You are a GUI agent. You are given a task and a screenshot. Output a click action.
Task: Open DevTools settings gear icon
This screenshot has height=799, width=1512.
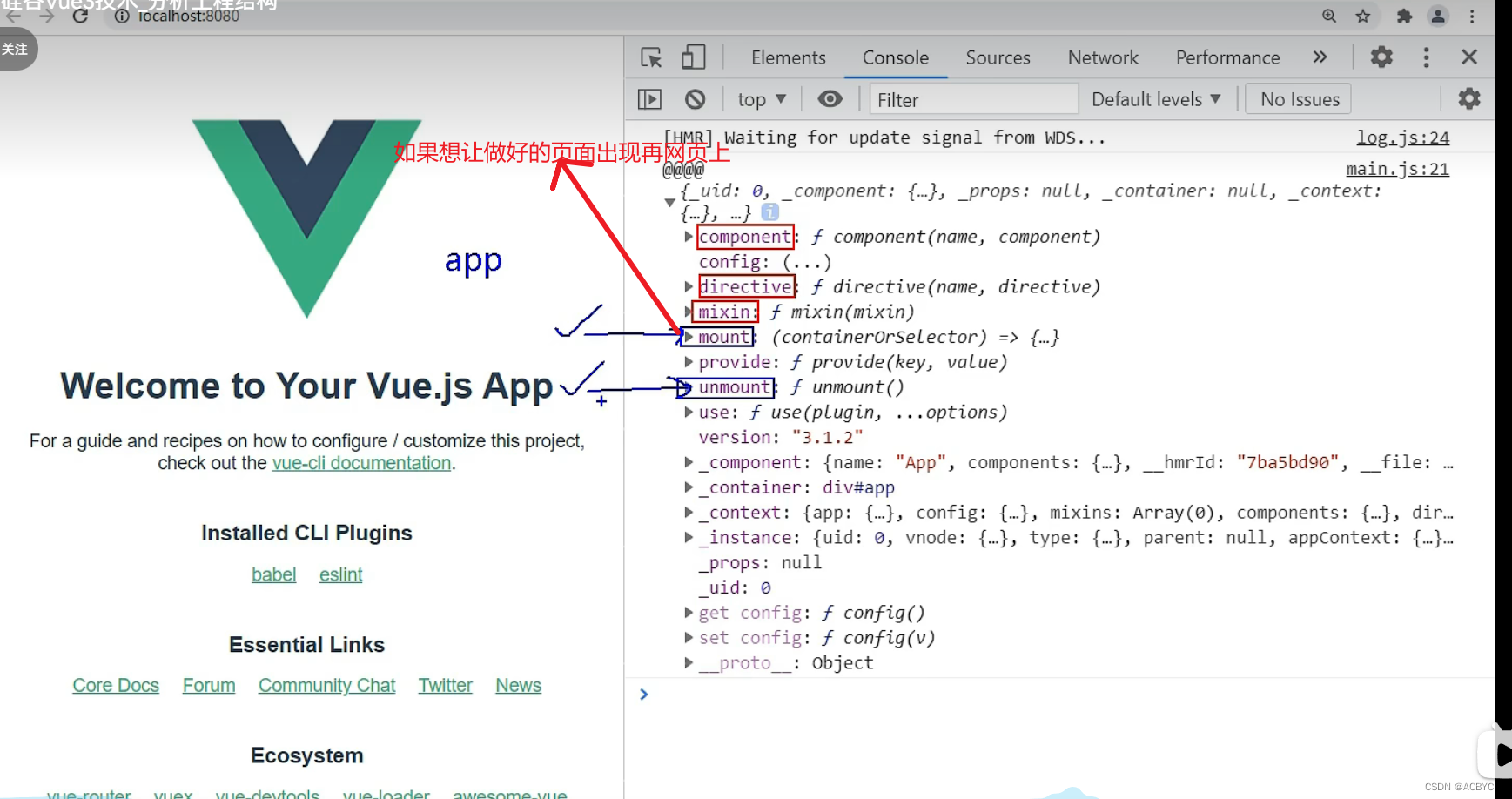1381,57
